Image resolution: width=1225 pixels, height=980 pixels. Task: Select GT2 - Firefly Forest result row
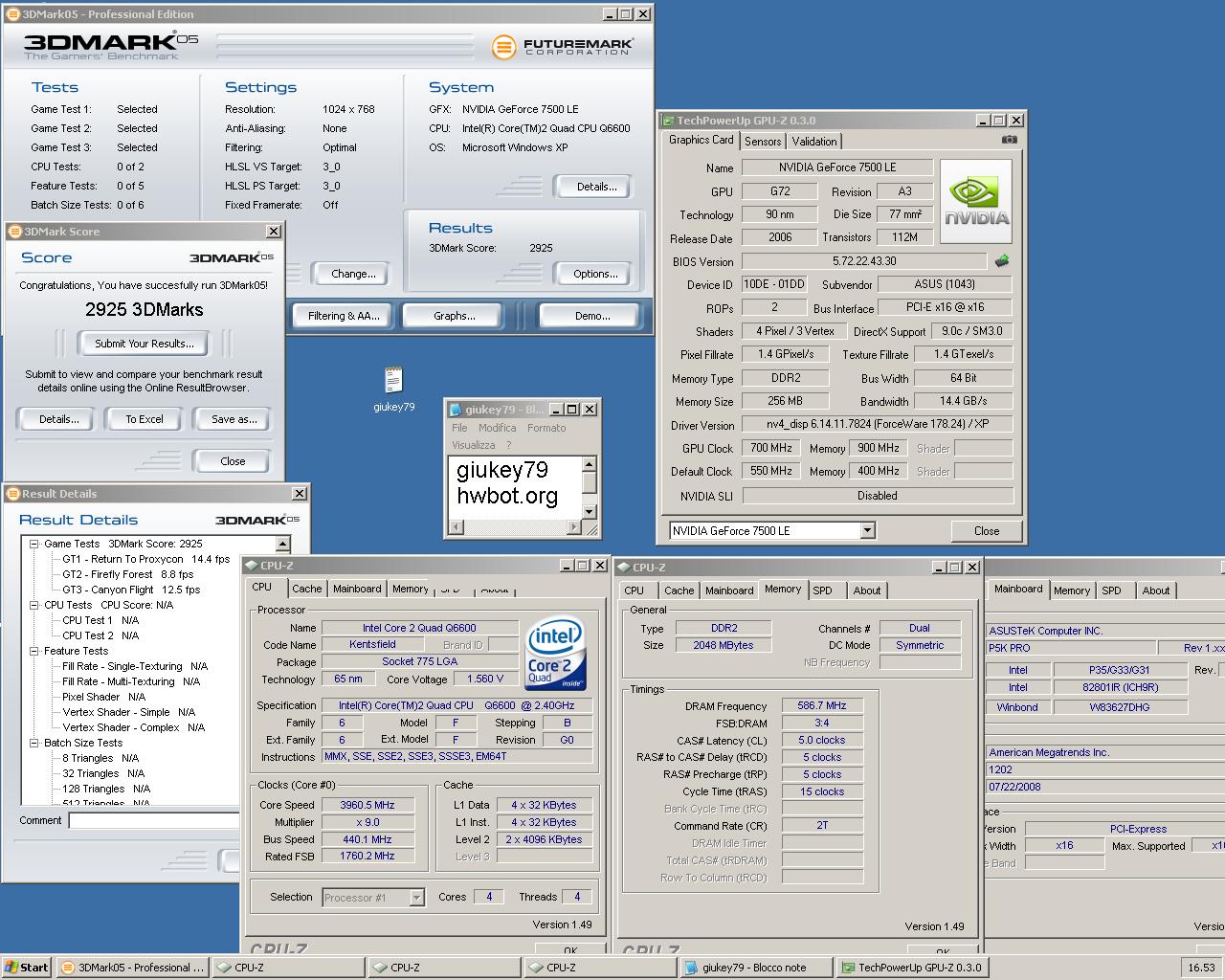[128, 574]
